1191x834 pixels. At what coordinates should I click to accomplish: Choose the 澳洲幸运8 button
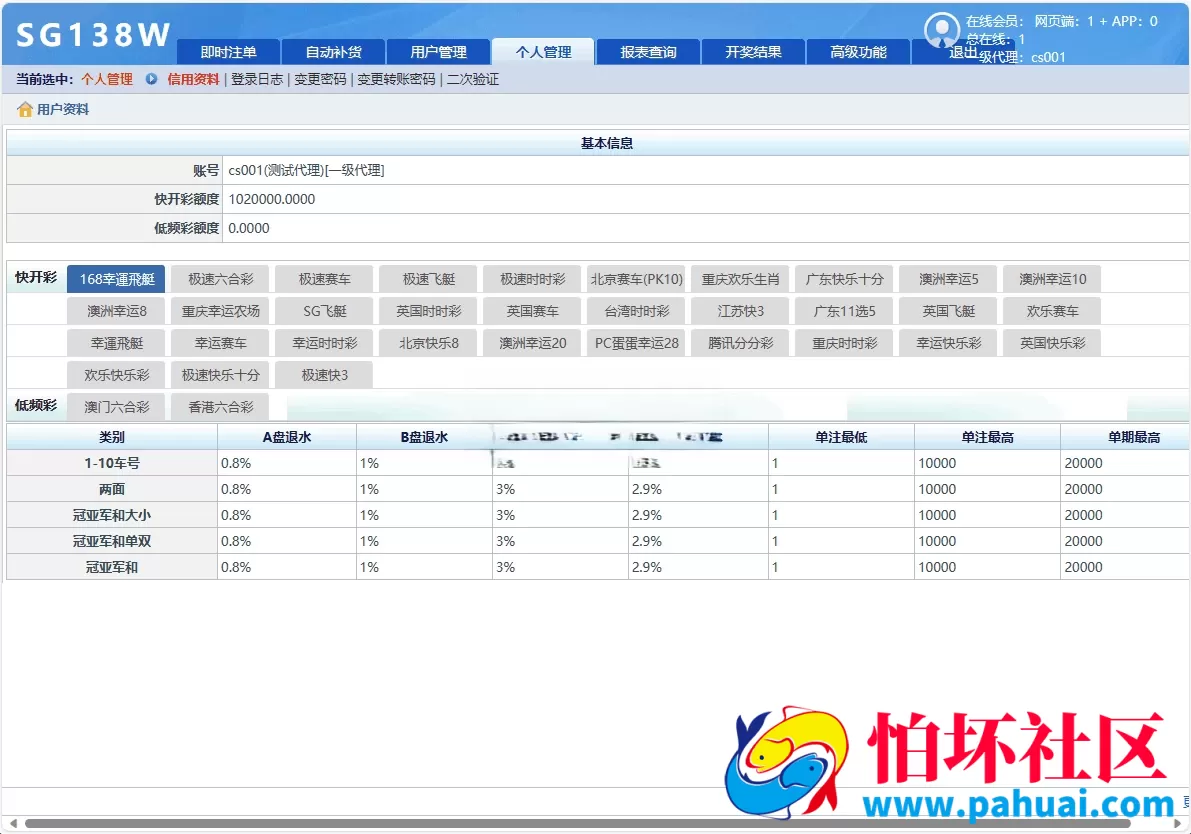tap(116, 311)
